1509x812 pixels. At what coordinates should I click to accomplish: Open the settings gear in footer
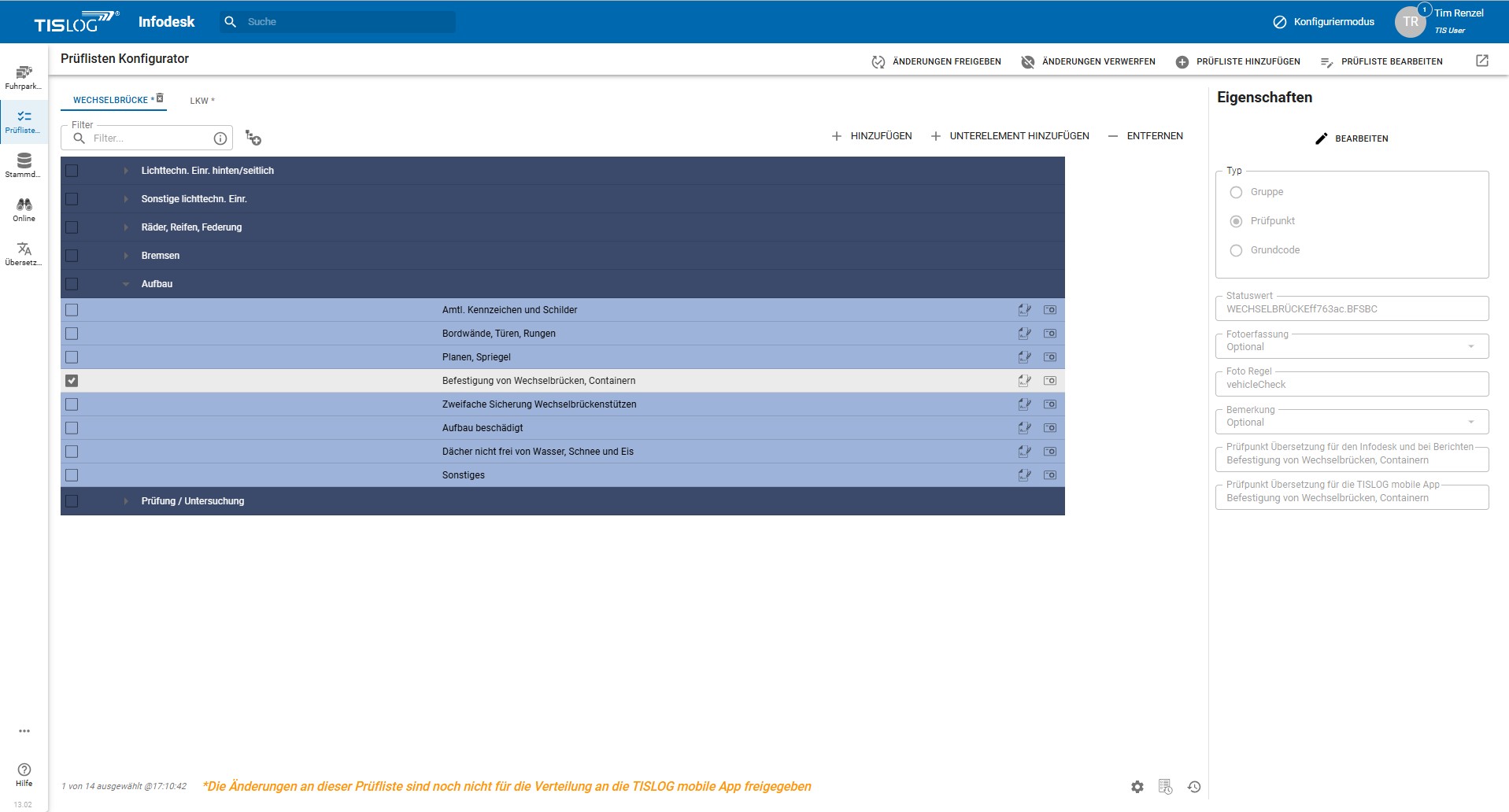[1137, 787]
